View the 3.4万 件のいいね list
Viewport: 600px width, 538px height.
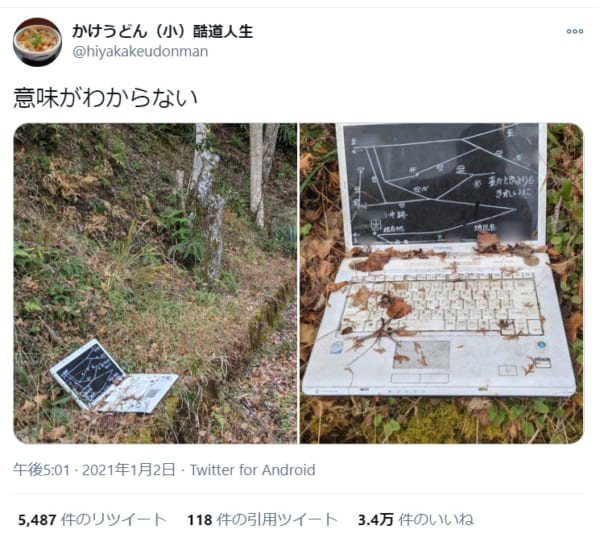pyautogui.click(x=416, y=520)
